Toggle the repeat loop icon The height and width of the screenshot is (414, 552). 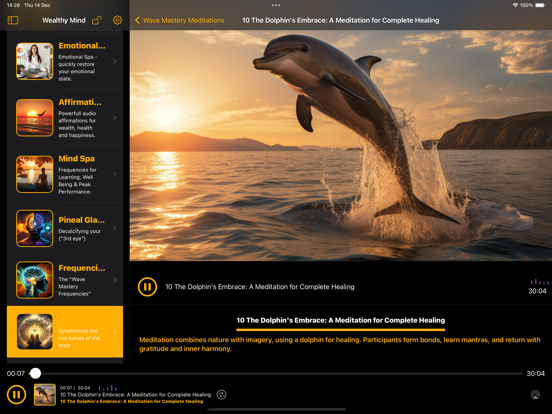pos(221,395)
